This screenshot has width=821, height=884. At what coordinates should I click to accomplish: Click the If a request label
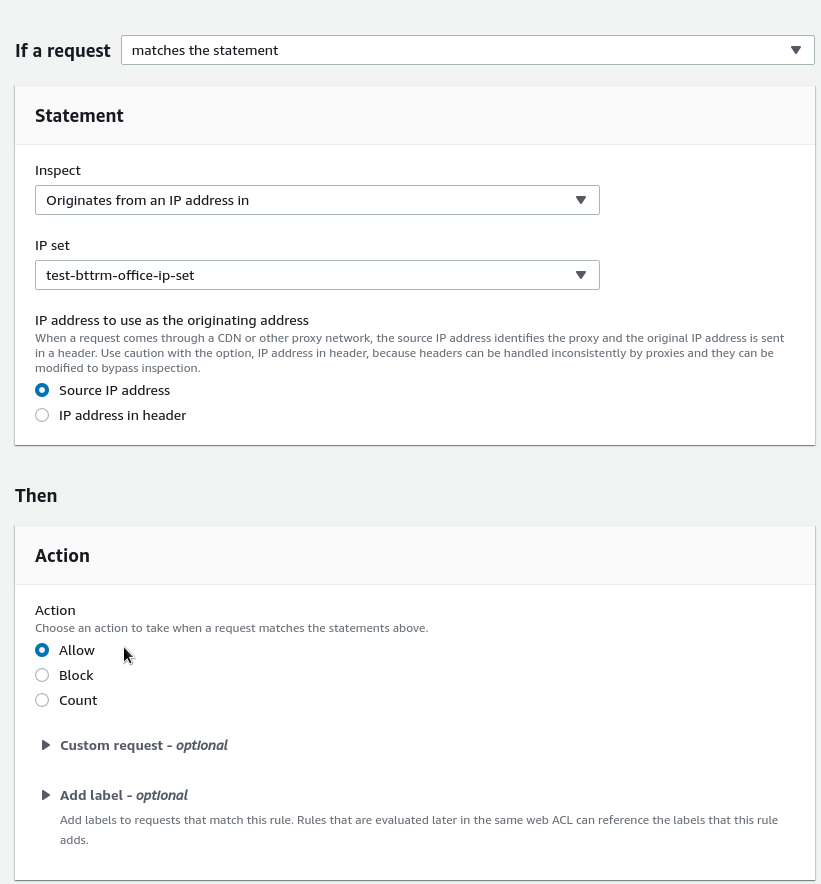coord(62,50)
